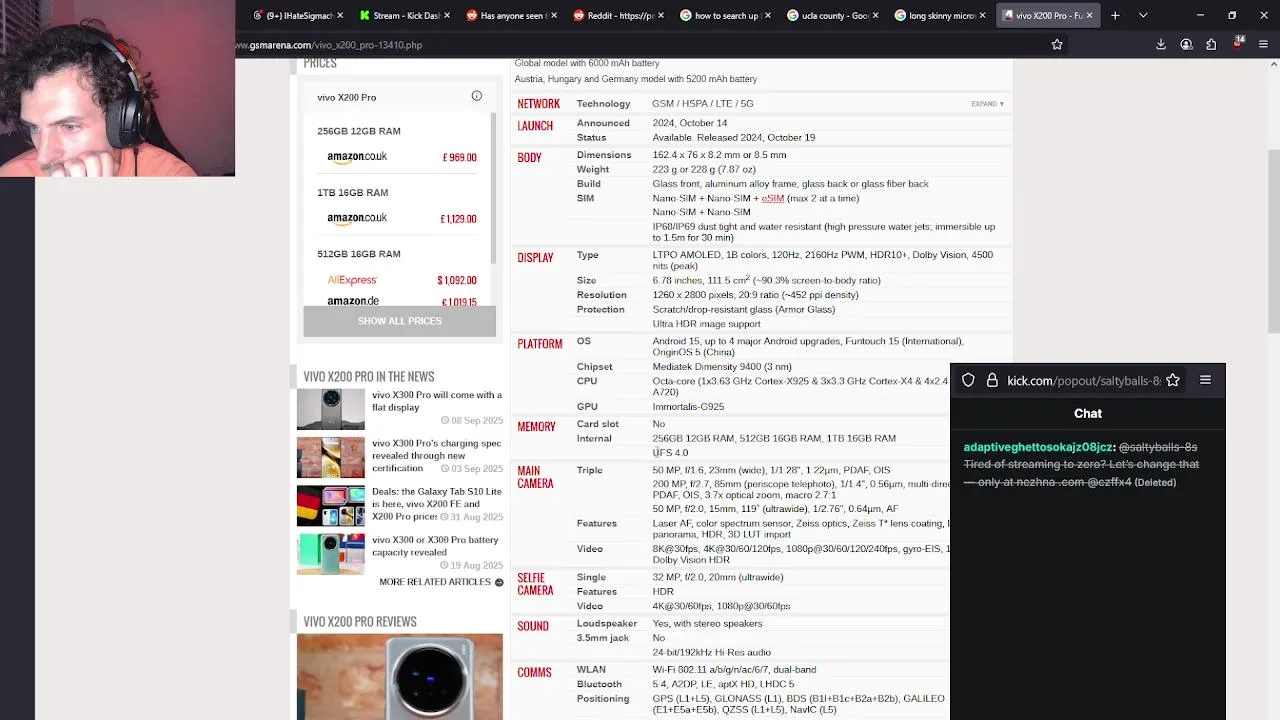Click the 'UFS 4.0' memory value
This screenshot has height=720, width=1280.
tap(670, 453)
